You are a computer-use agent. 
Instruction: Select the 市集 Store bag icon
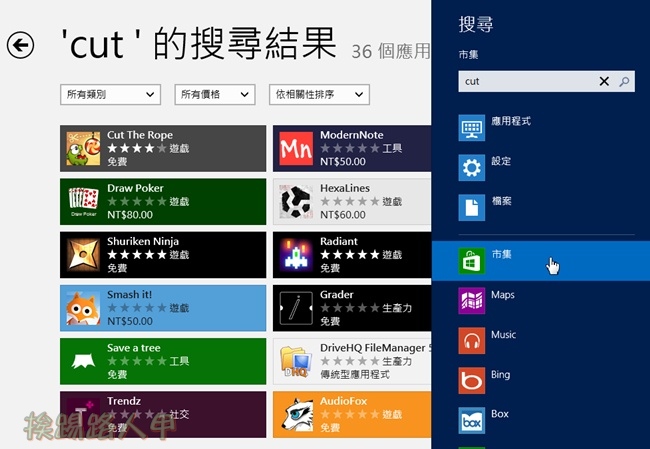(x=472, y=261)
